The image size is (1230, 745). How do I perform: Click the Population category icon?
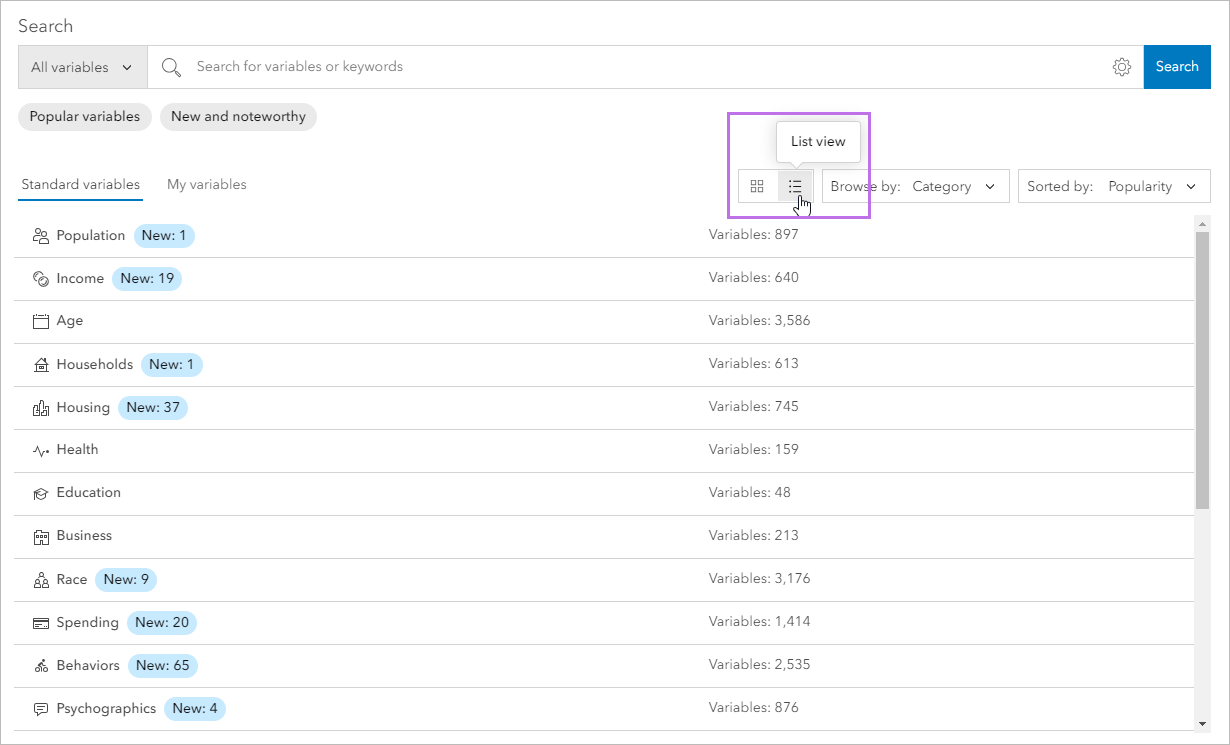pos(40,235)
